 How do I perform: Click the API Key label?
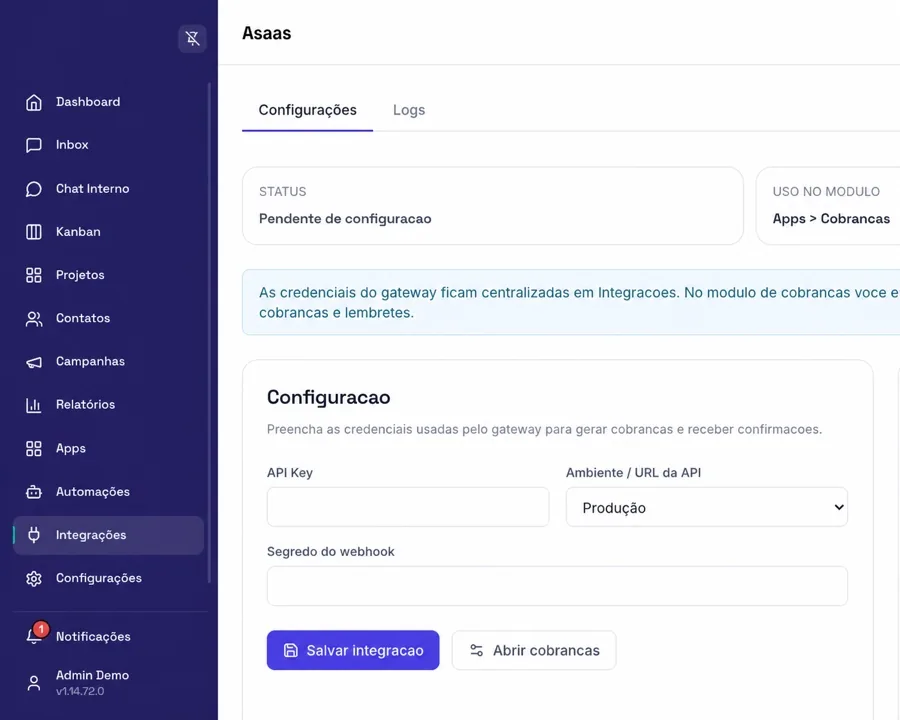point(290,473)
